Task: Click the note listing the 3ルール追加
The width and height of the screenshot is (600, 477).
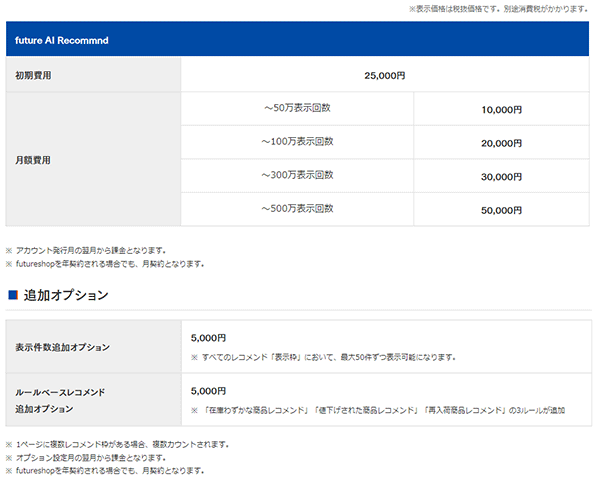Action: 378,410
